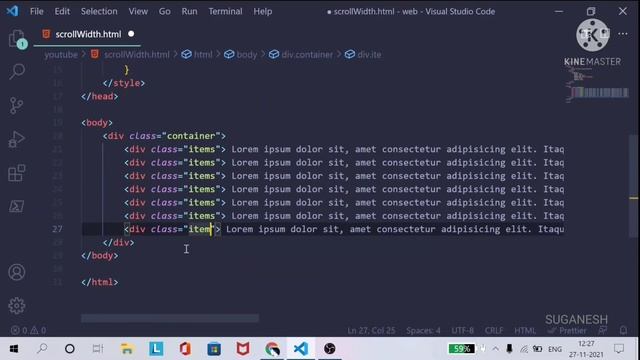Screen dimensions: 640x360
Task: Click the horizontal editor scrollbar
Action: click(170, 318)
